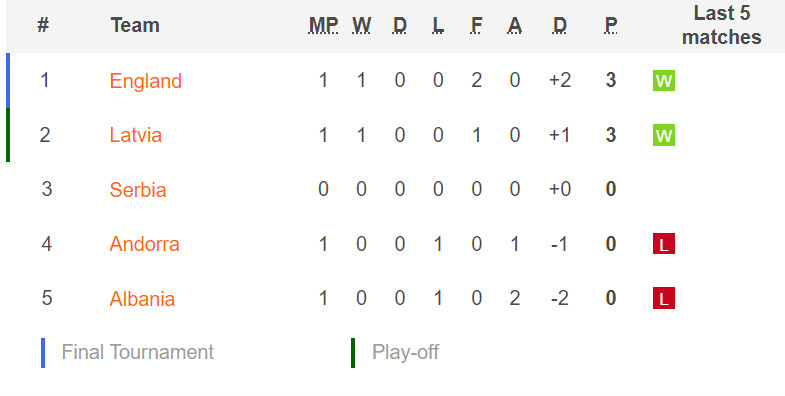Open the Serbia team page

138,190
